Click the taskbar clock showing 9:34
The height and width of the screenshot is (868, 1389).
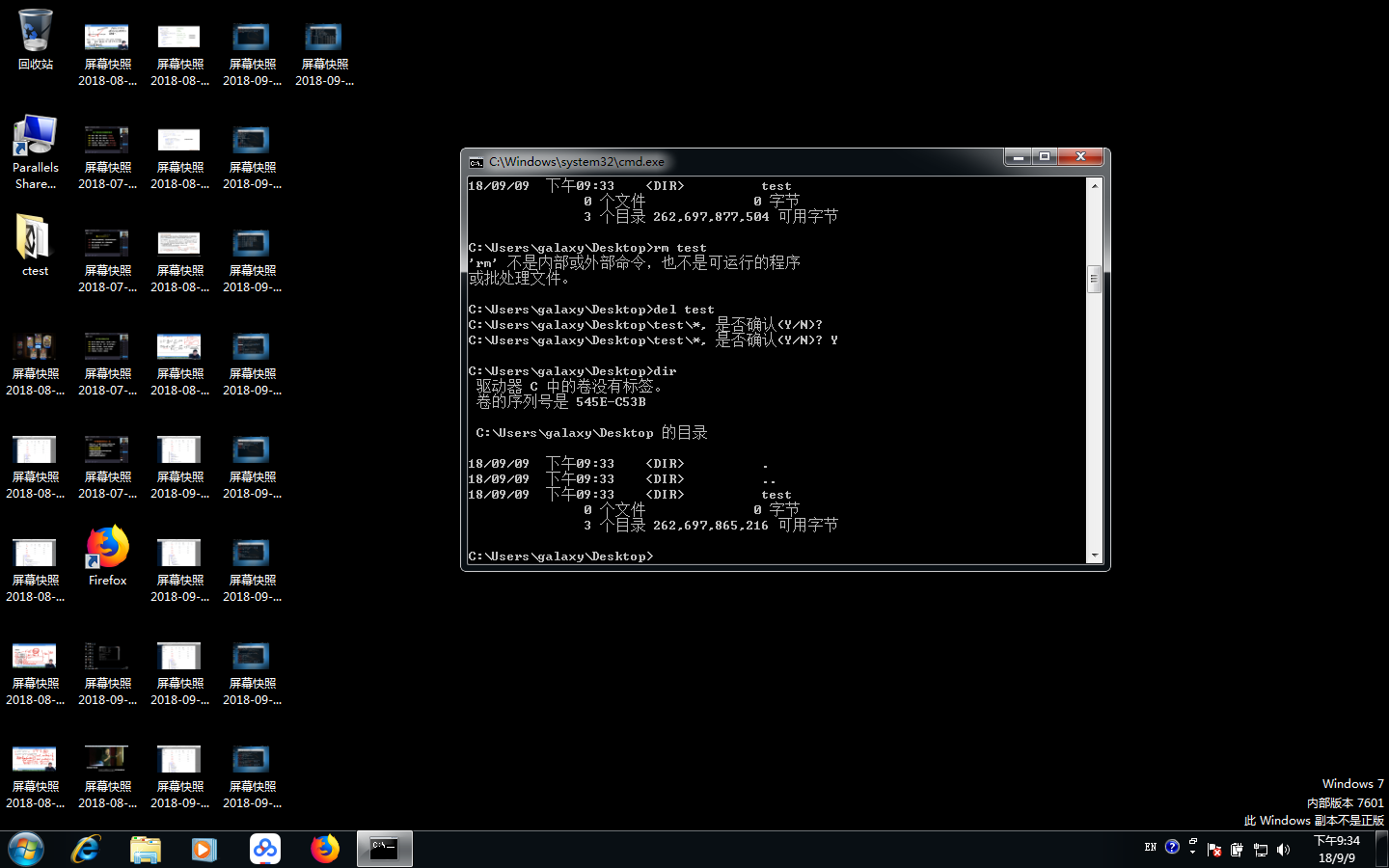coord(1337,849)
